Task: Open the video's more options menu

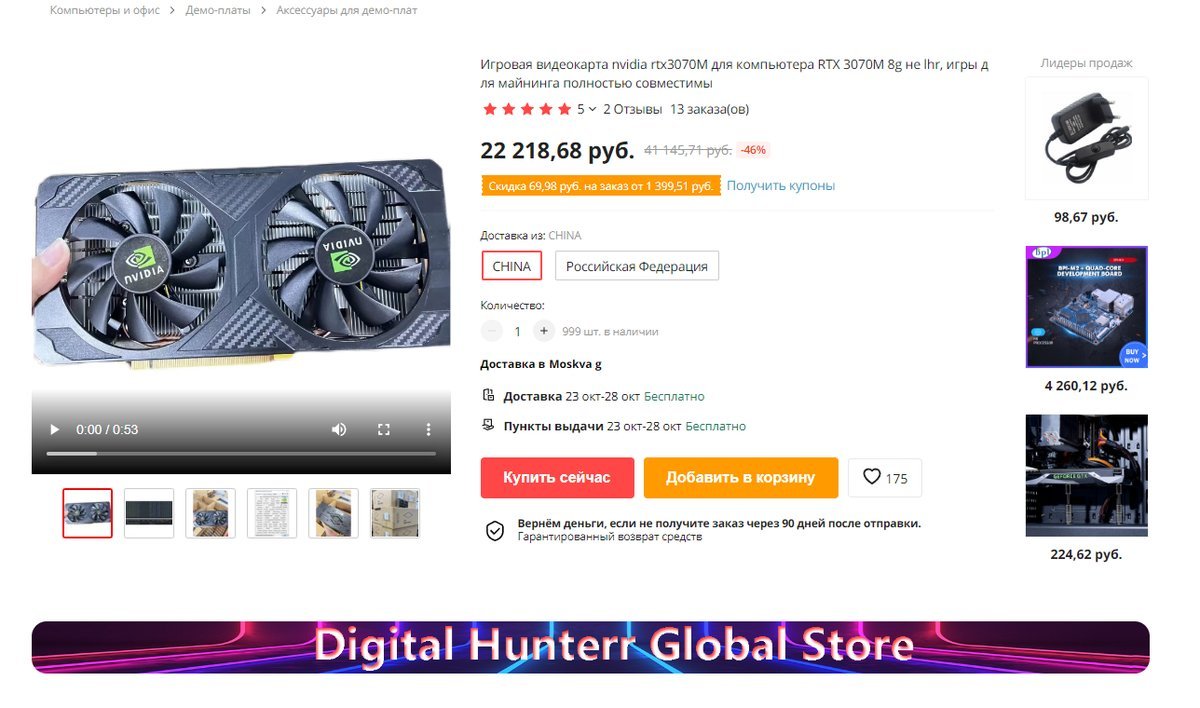Action: pos(428,429)
